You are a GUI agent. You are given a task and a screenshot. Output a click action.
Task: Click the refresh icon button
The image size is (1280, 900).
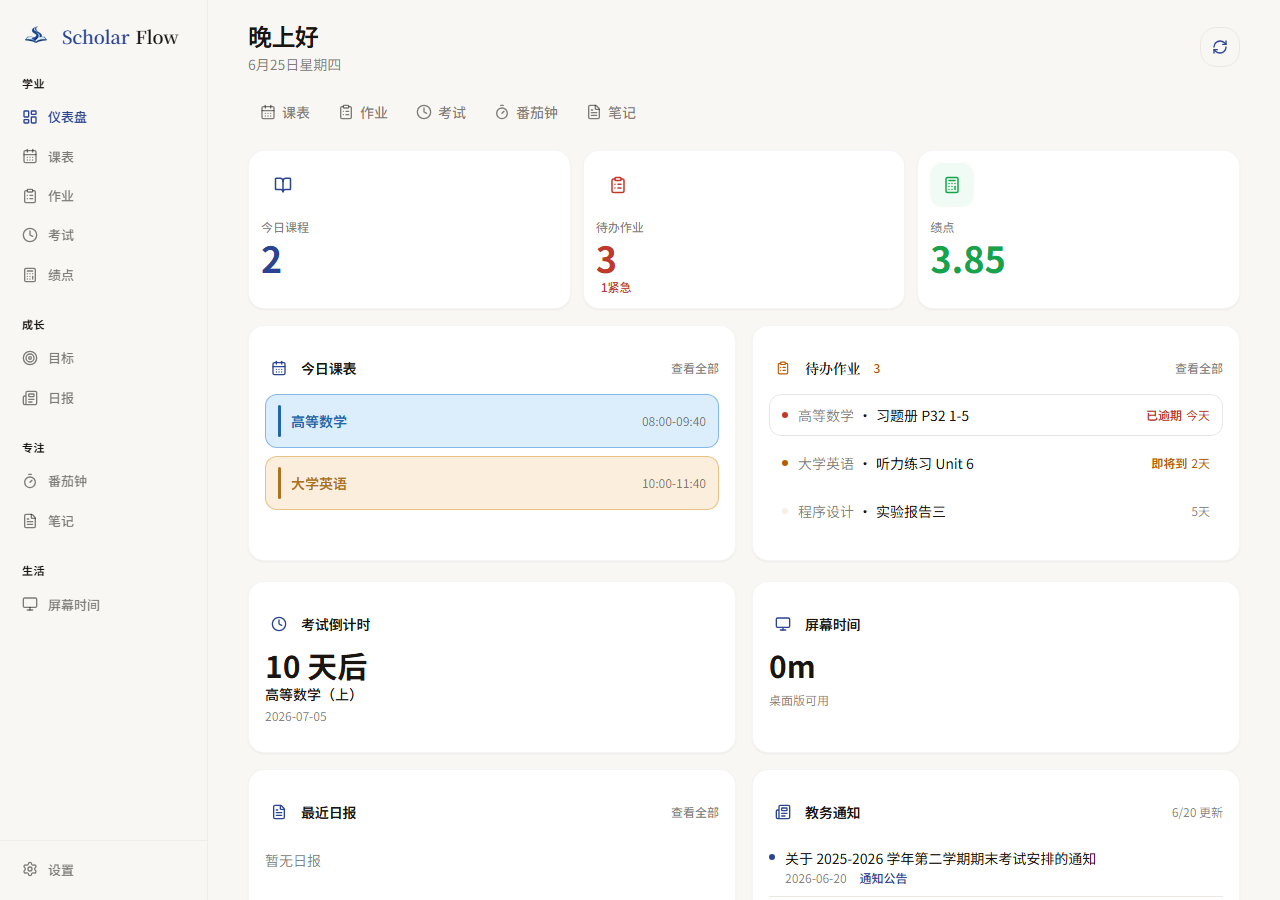click(1220, 47)
